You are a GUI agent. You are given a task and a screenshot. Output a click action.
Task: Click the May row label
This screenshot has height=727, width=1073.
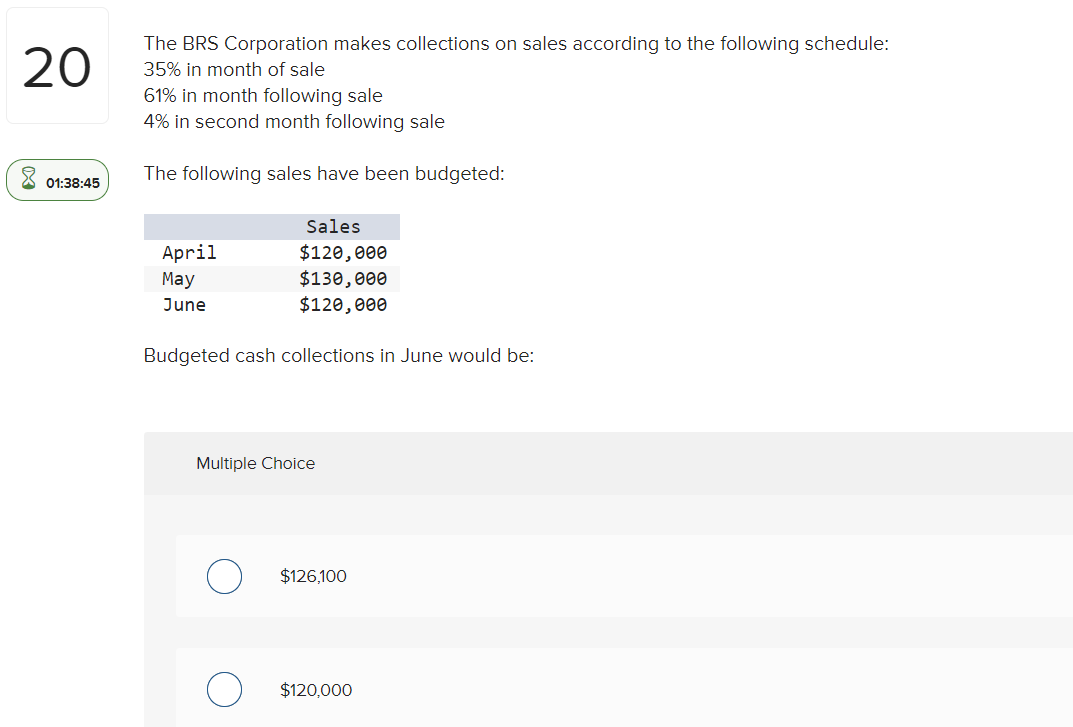178,279
